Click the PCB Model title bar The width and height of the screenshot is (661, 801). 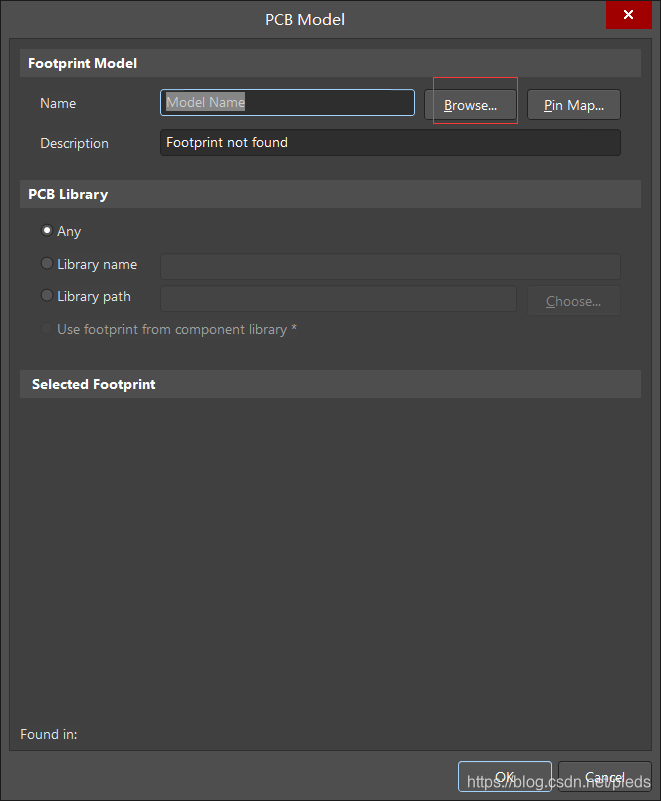[x=305, y=19]
